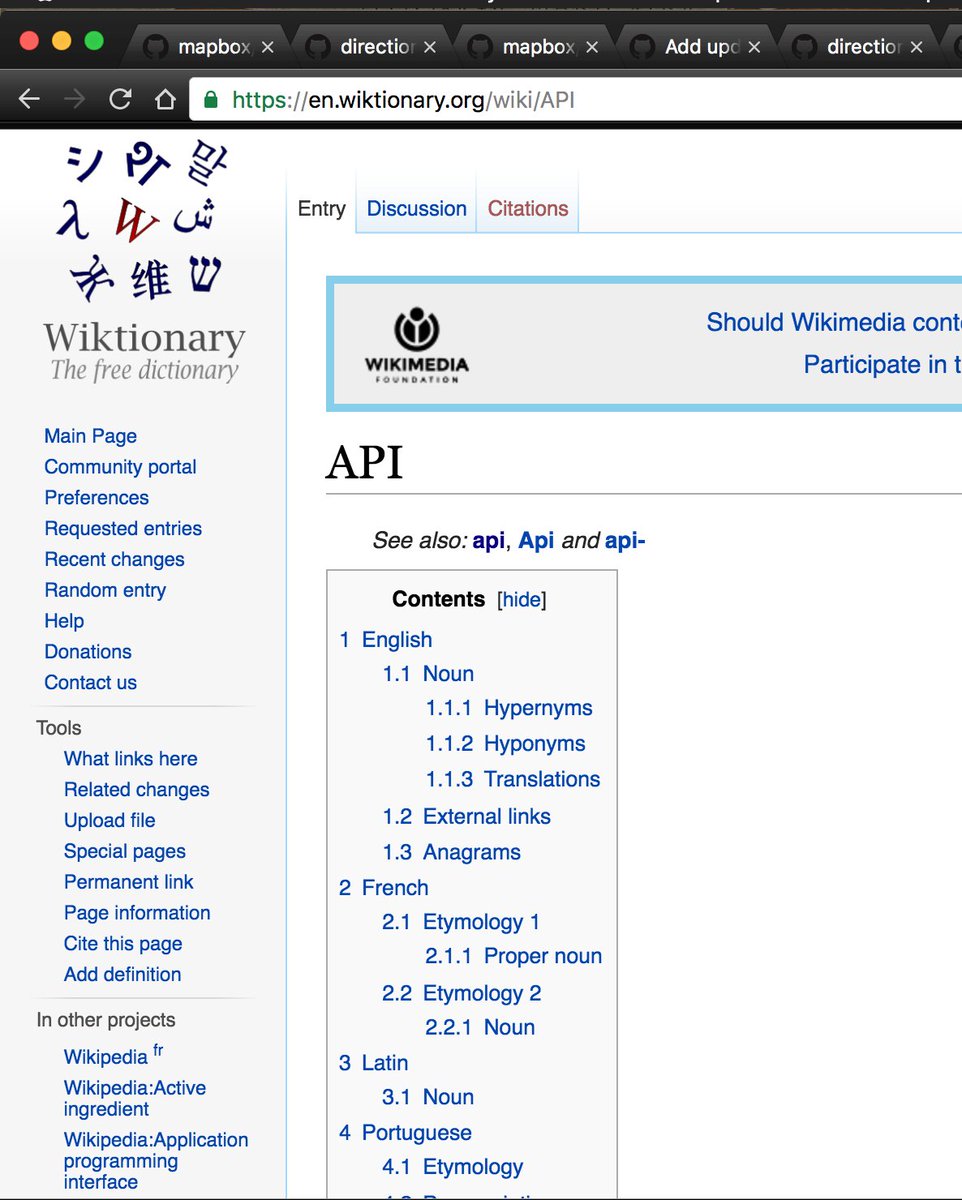Open the Help link
Viewport: 962px width, 1200px height.
(x=64, y=621)
